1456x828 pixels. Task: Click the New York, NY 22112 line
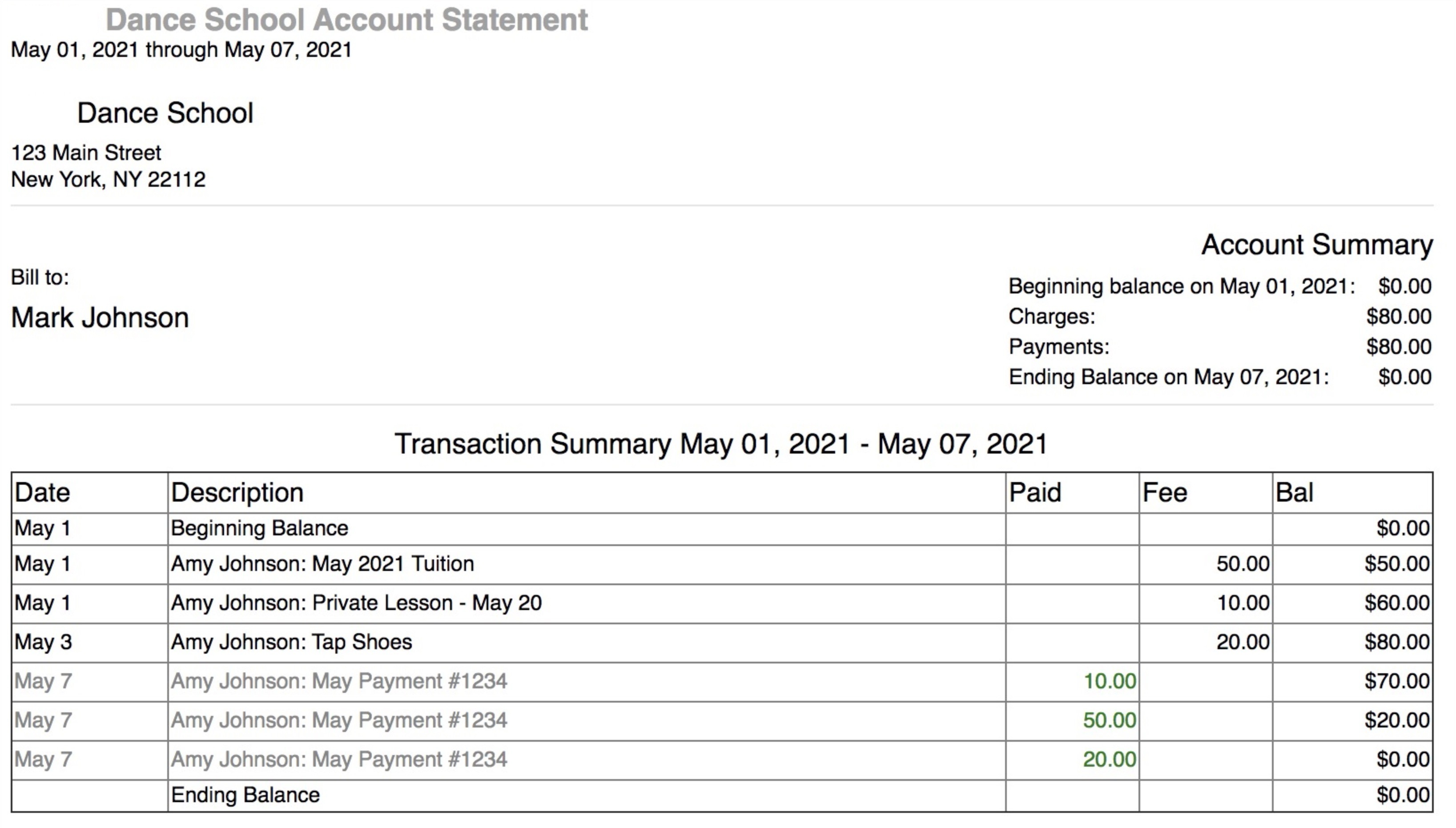pos(108,180)
